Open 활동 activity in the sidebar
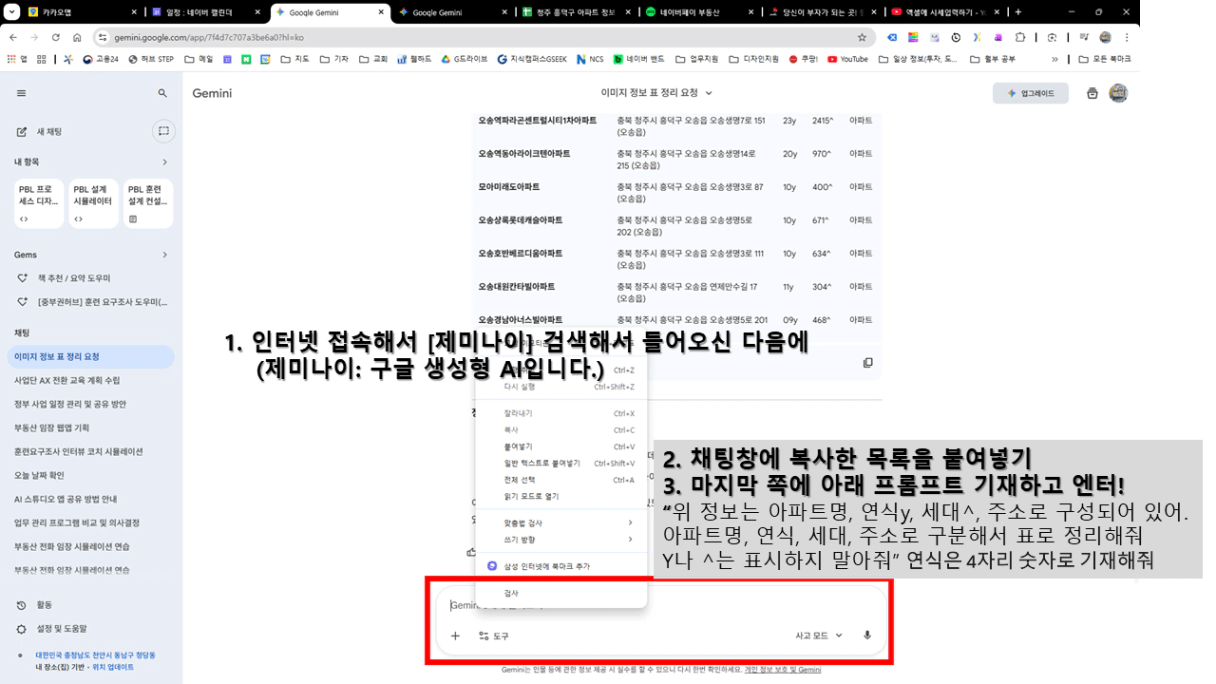 [46, 605]
